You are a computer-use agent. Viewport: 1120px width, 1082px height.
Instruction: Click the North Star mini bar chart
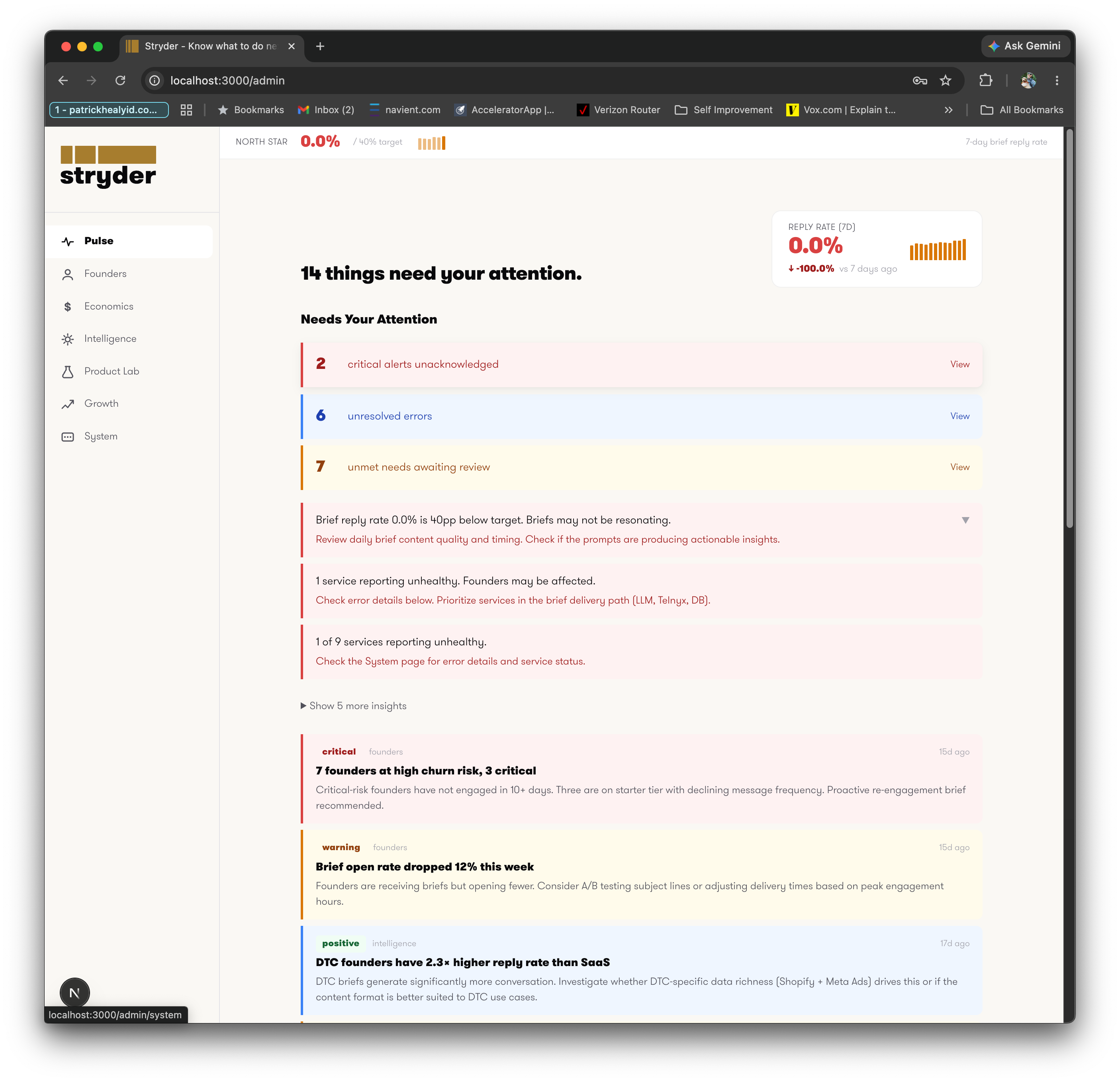[431, 143]
